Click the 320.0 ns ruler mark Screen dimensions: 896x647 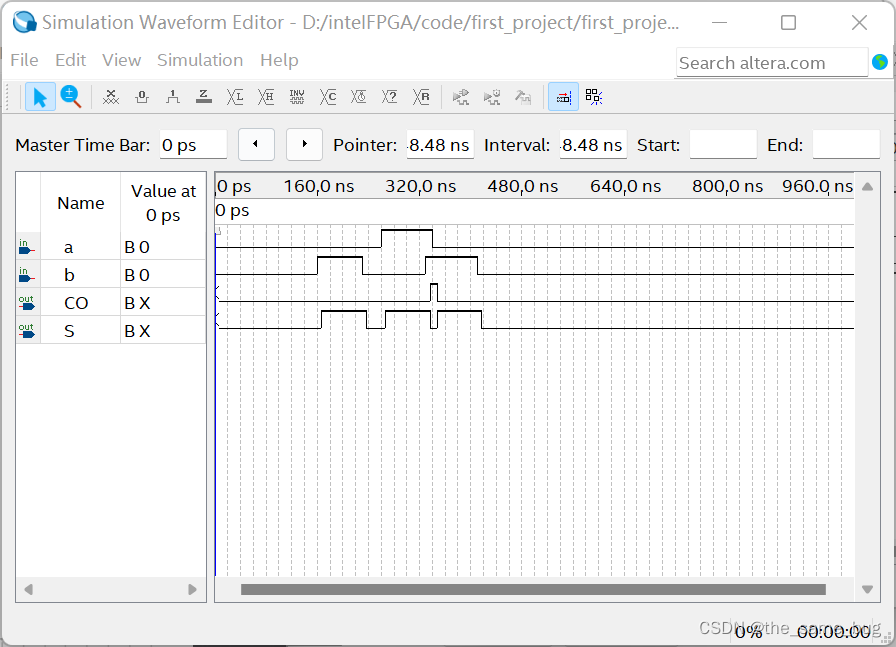421,186
